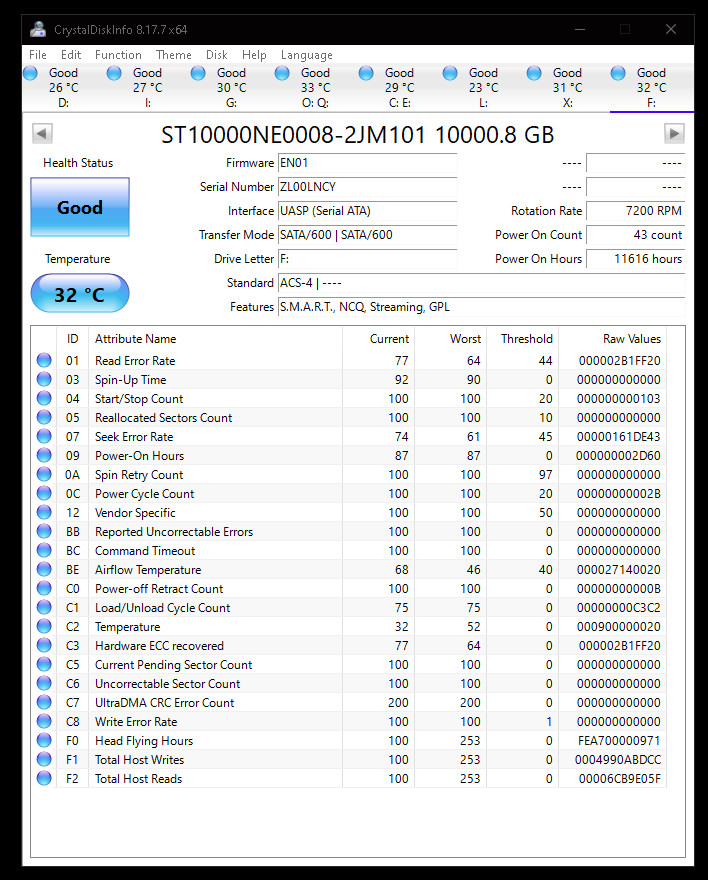Open the File menu
Image resolution: width=708 pixels, height=880 pixels.
click(38, 55)
